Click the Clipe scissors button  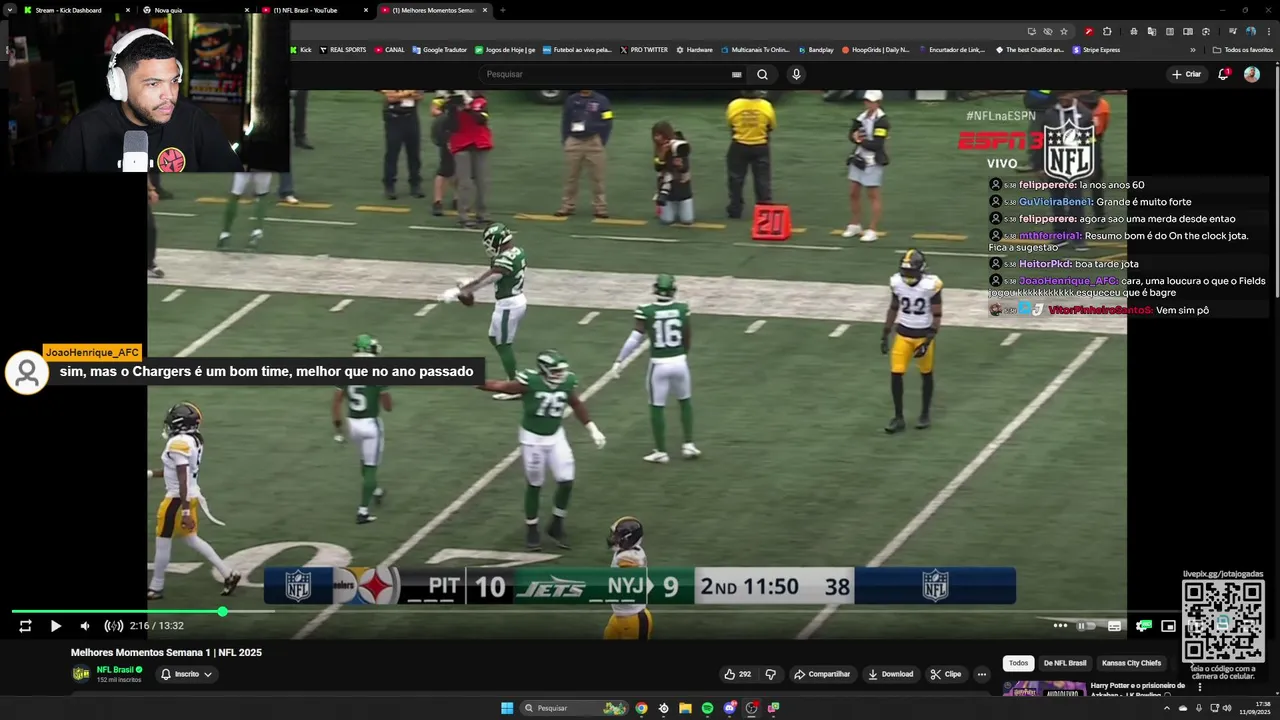coord(946,674)
